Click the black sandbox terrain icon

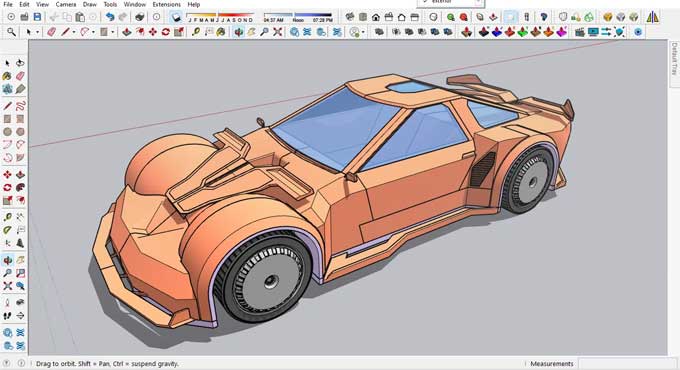point(484,32)
